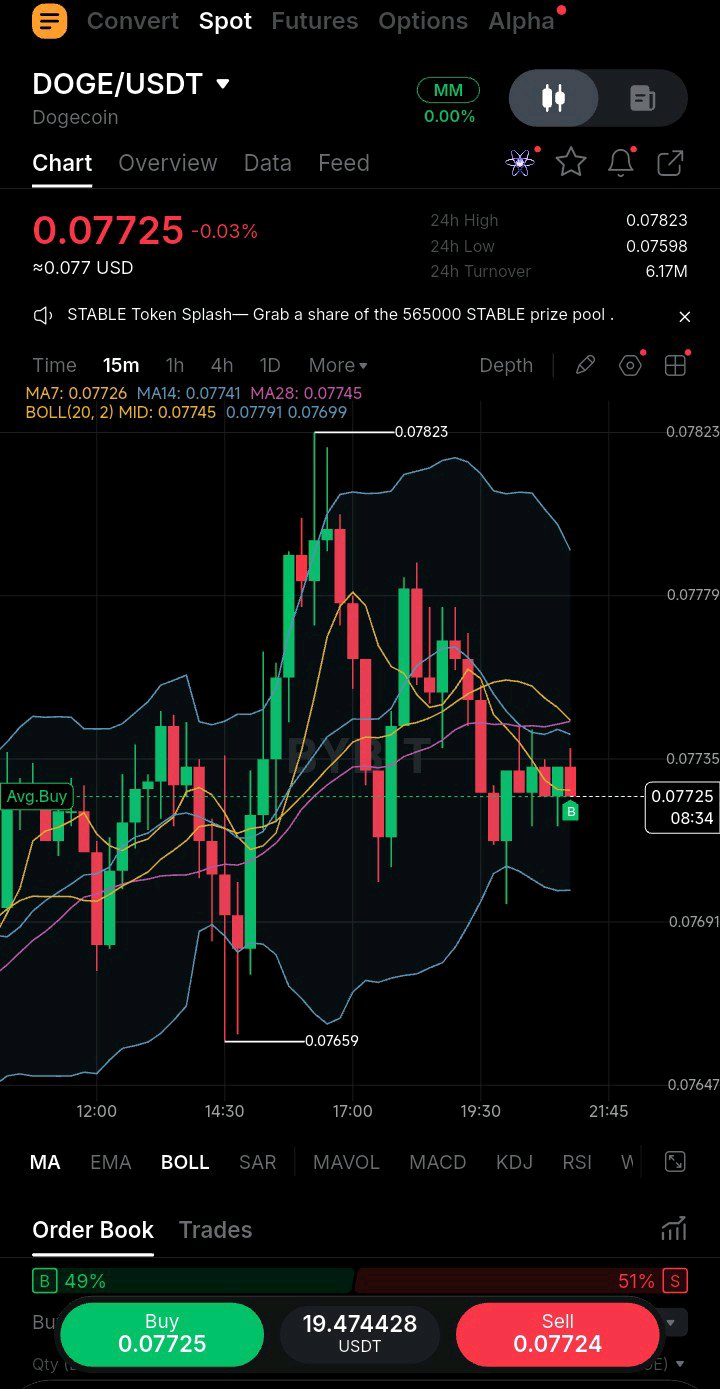Switch to the news/document view toggle
This screenshot has width=720, height=1389.
coord(642,98)
